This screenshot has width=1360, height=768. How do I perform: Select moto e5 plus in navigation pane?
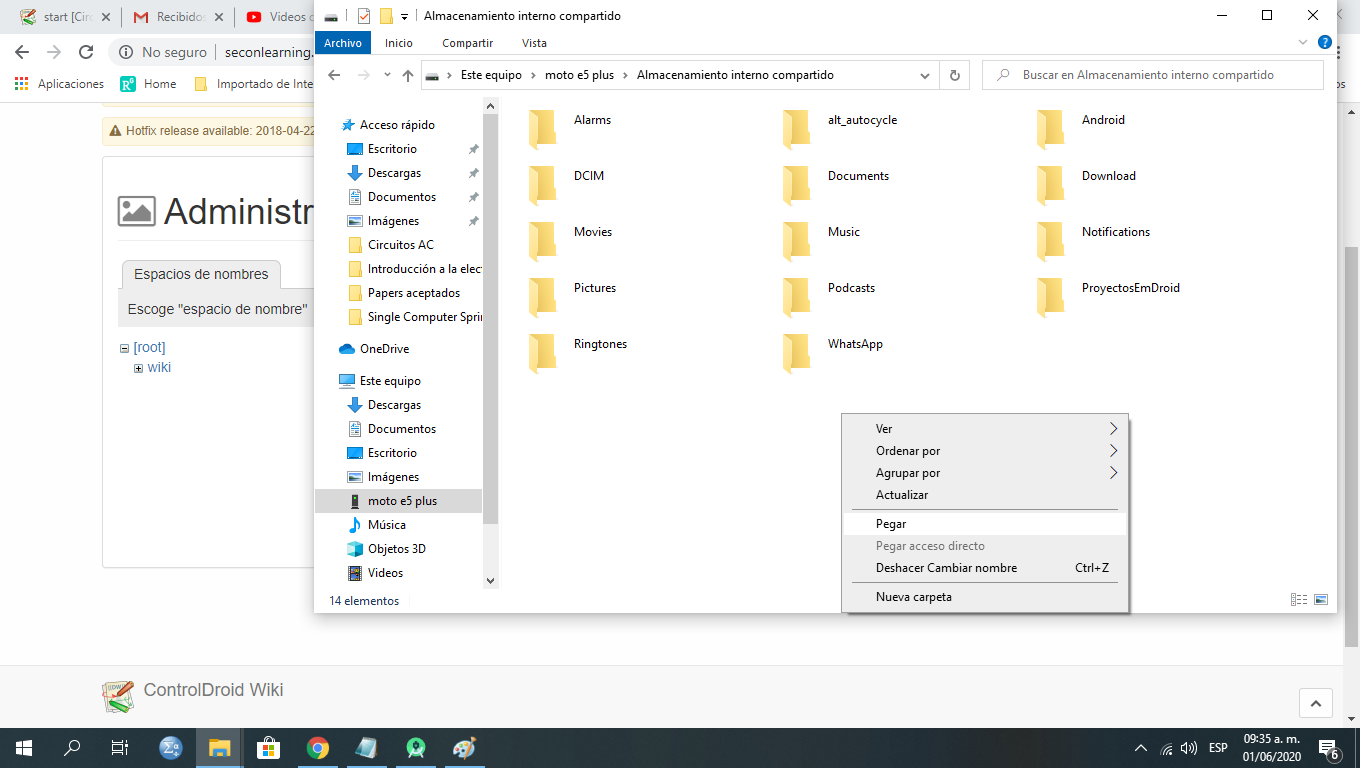coord(402,501)
